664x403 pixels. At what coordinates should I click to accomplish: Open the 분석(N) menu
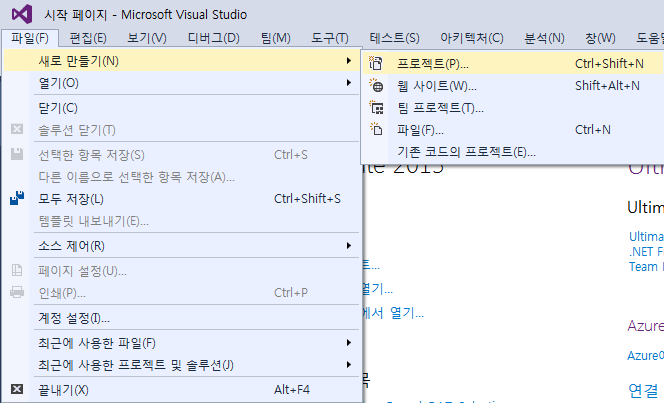coord(544,39)
